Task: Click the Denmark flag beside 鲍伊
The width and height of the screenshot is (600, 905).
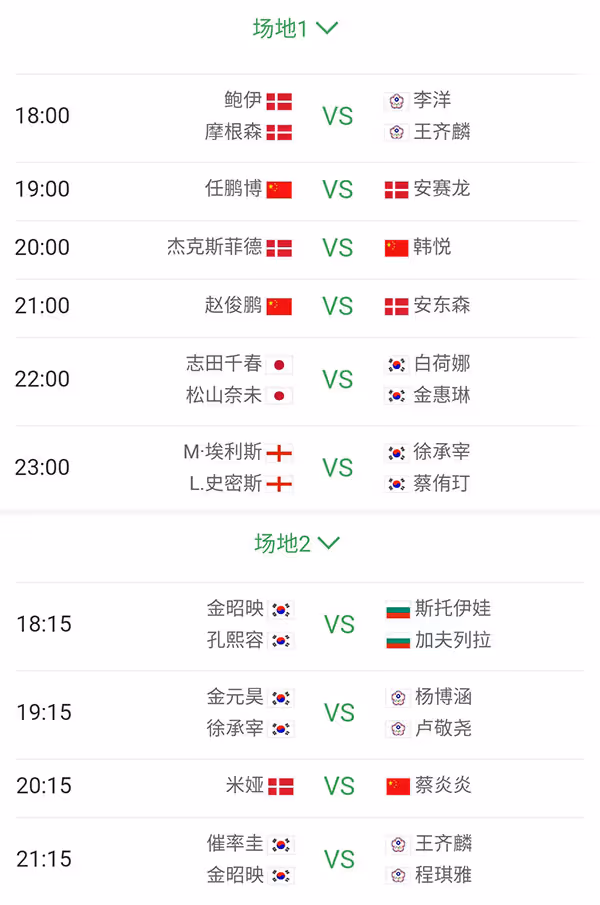Action: pos(279,102)
